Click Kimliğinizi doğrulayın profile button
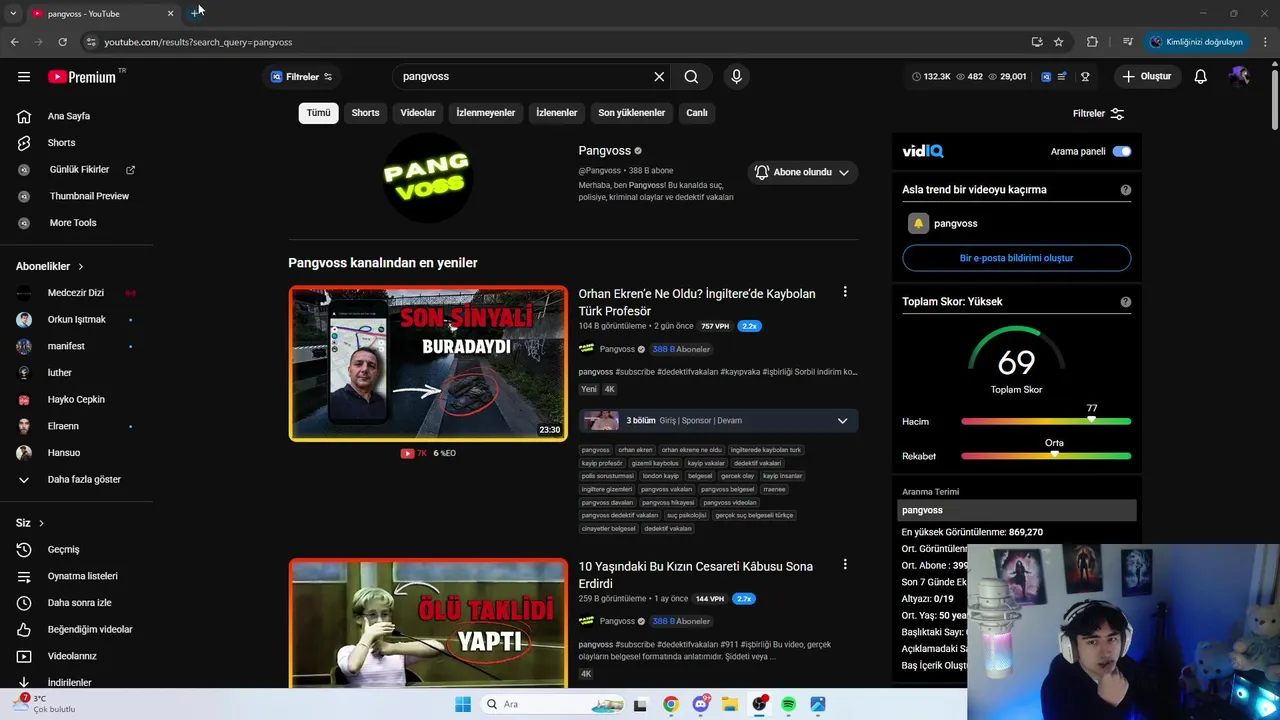The image size is (1280, 720). 1197,42
